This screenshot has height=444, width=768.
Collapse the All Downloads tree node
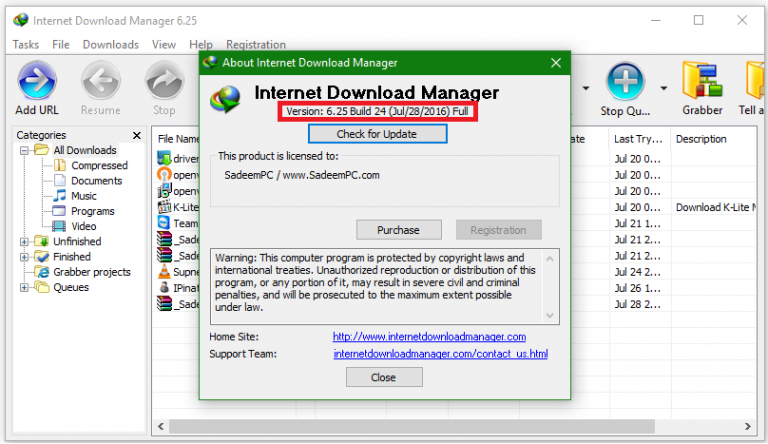24,150
